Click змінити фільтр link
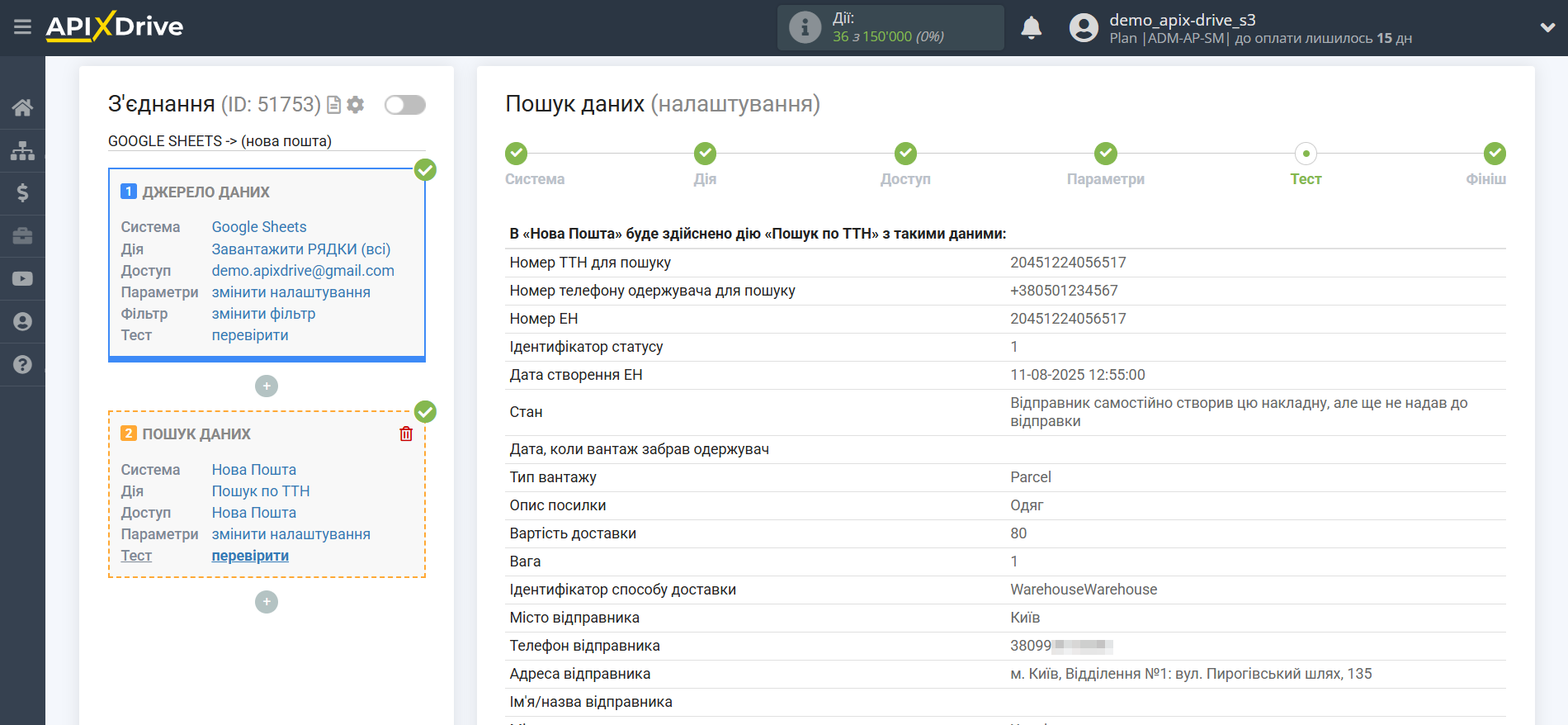Image resolution: width=1568 pixels, height=725 pixels. click(264, 314)
